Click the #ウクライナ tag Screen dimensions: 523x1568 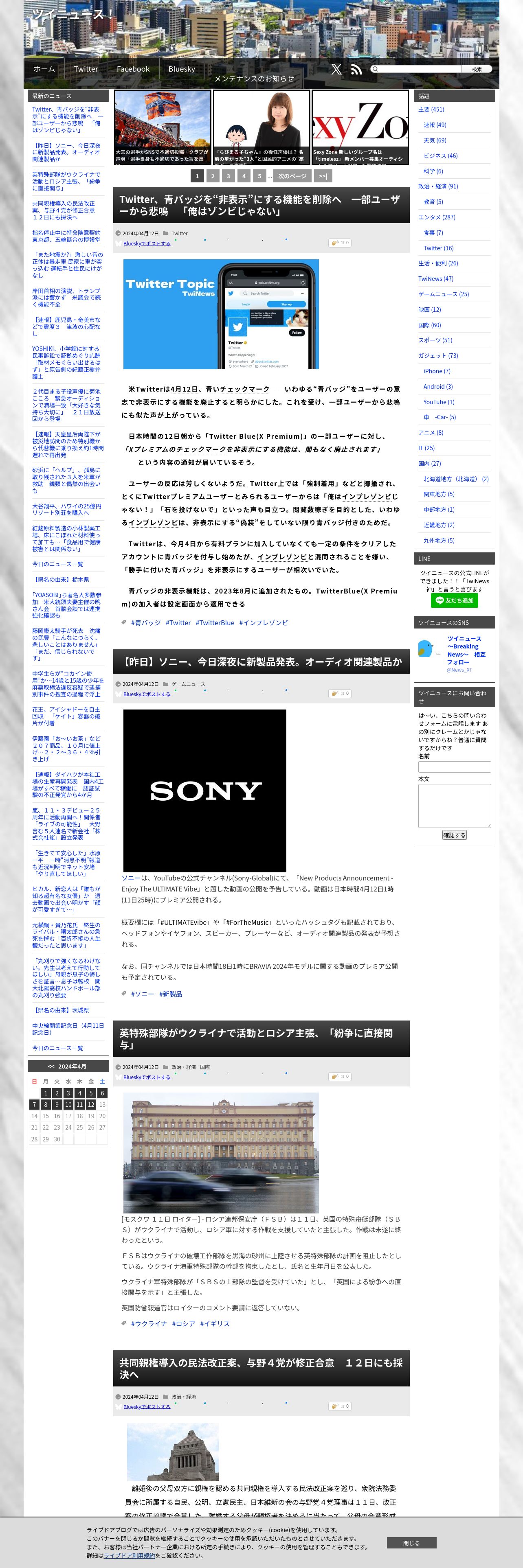[149, 1323]
